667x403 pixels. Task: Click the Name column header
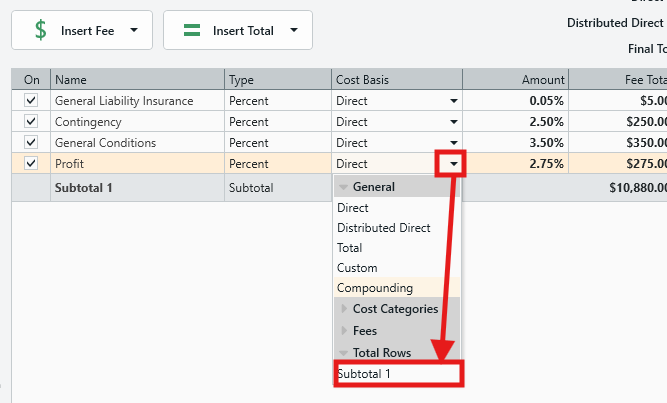(137, 80)
